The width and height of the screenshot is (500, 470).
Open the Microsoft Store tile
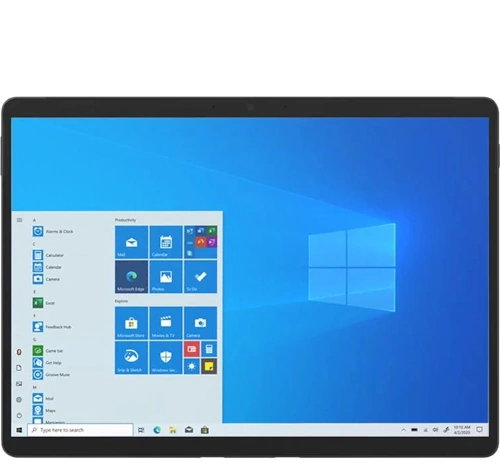coord(131,323)
